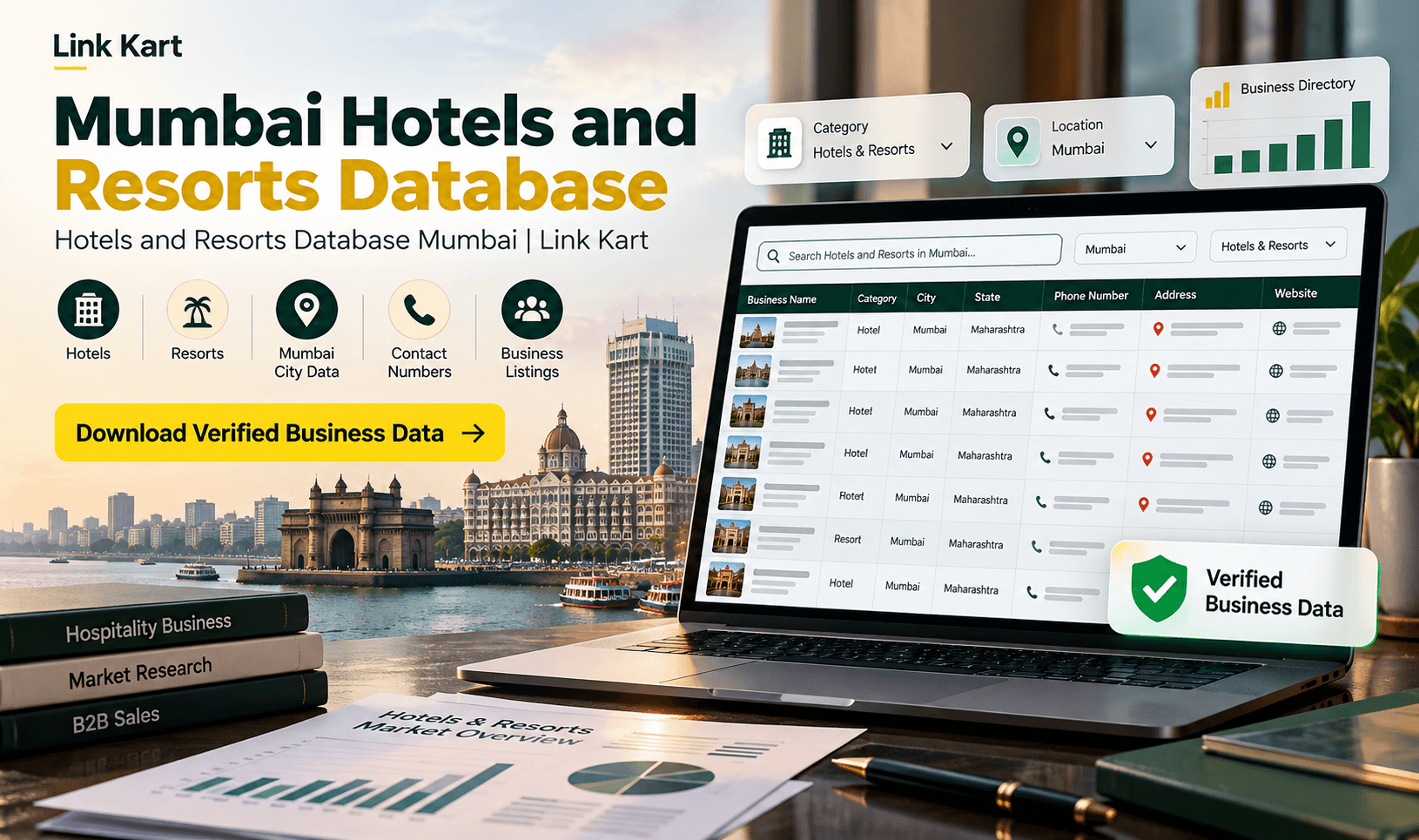This screenshot has width=1419, height=840.
Task: Click Hotels & Resorts Market Overview paper title
Action: pos(476,729)
